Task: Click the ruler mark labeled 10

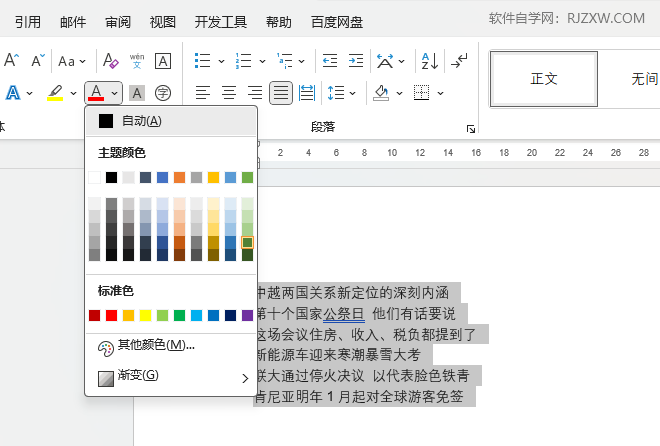Action: coord(392,153)
